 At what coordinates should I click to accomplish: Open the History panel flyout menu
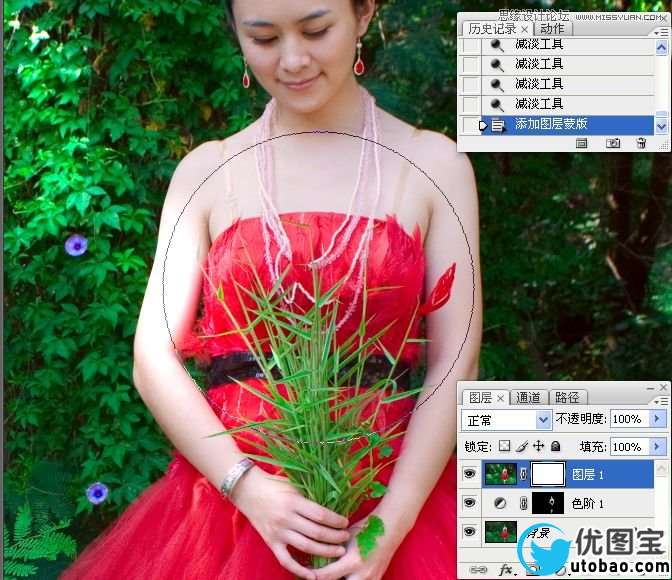661,31
